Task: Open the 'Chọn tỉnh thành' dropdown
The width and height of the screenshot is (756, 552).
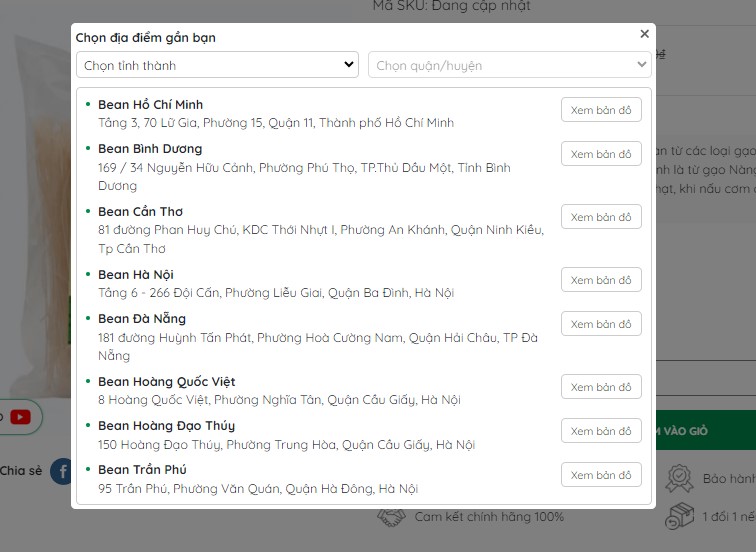Action: click(x=217, y=65)
